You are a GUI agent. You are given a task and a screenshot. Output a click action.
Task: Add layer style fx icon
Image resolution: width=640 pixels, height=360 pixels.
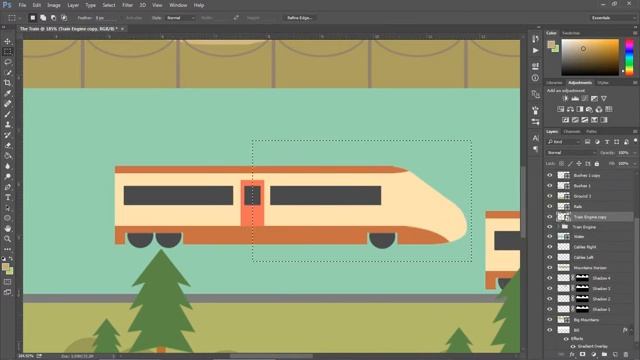point(572,355)
